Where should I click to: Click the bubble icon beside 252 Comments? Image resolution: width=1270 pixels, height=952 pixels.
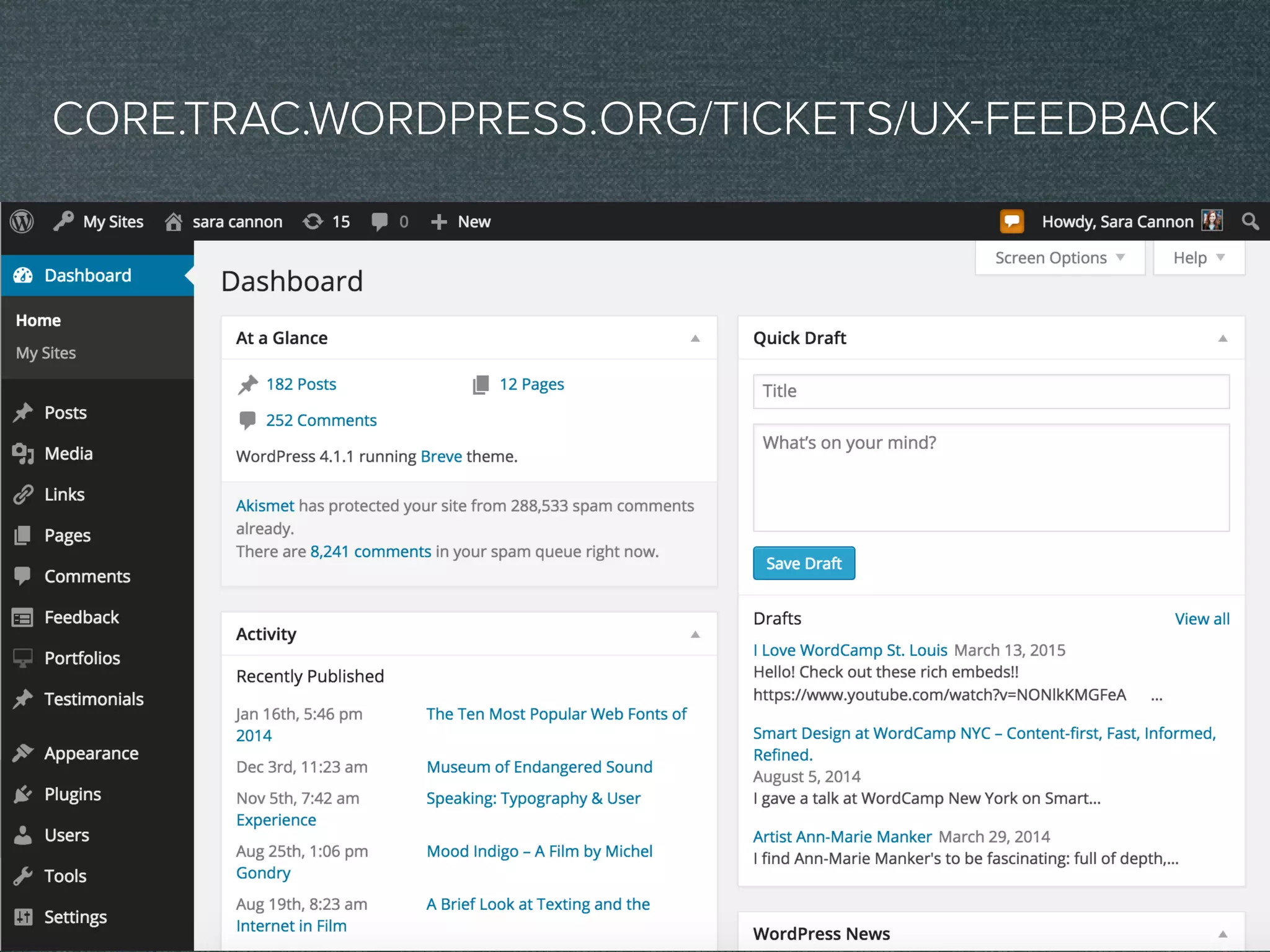pos(247,421)
